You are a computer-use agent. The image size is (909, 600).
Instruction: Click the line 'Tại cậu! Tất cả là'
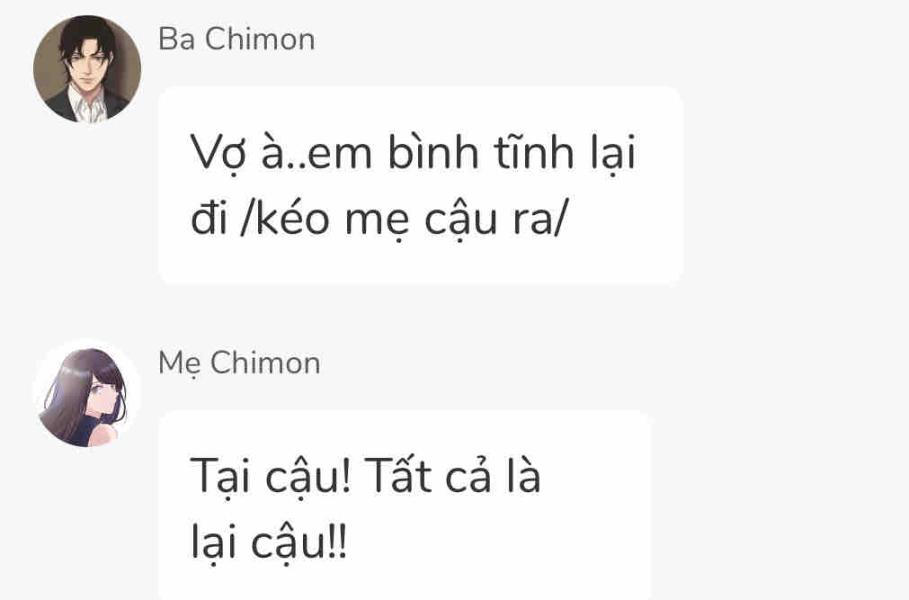click(x=365, y=477)
